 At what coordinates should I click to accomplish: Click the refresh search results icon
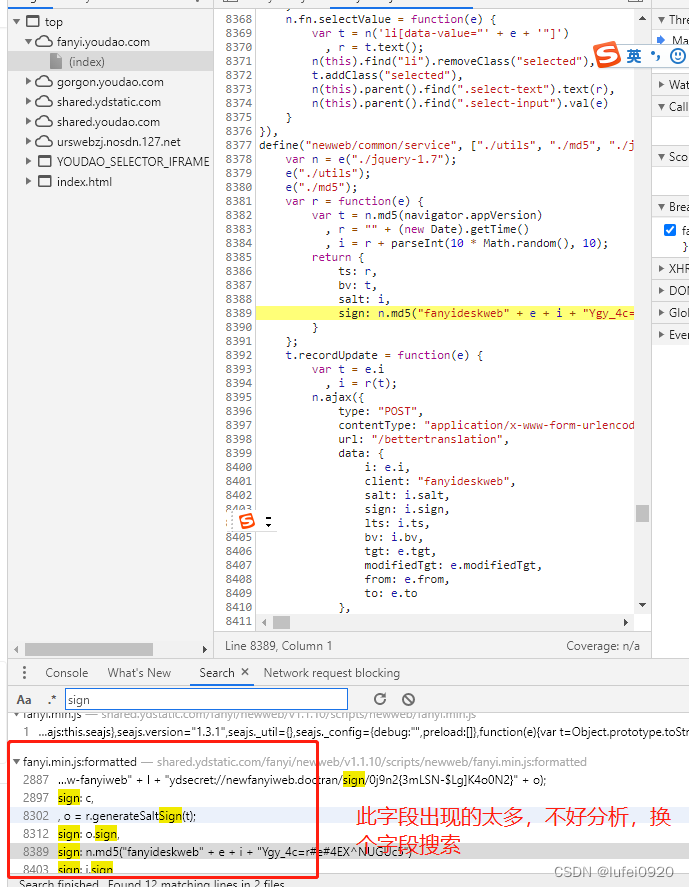tap(380, 699)
